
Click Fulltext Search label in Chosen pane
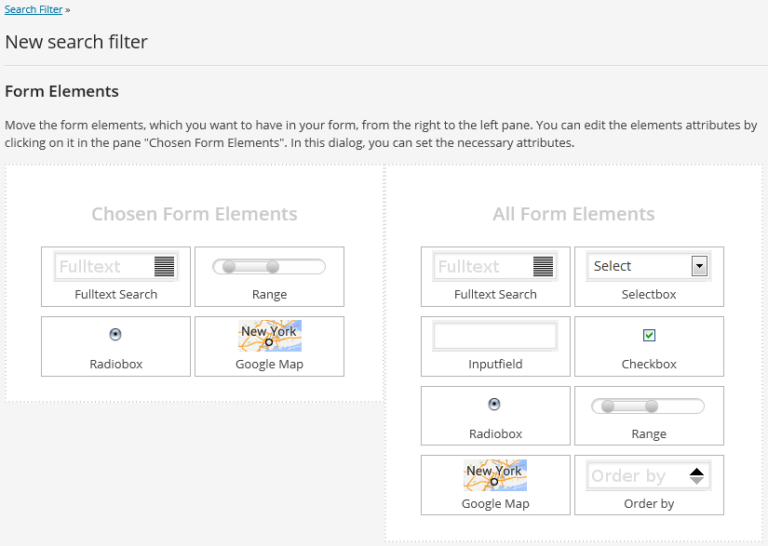[116, 294]
